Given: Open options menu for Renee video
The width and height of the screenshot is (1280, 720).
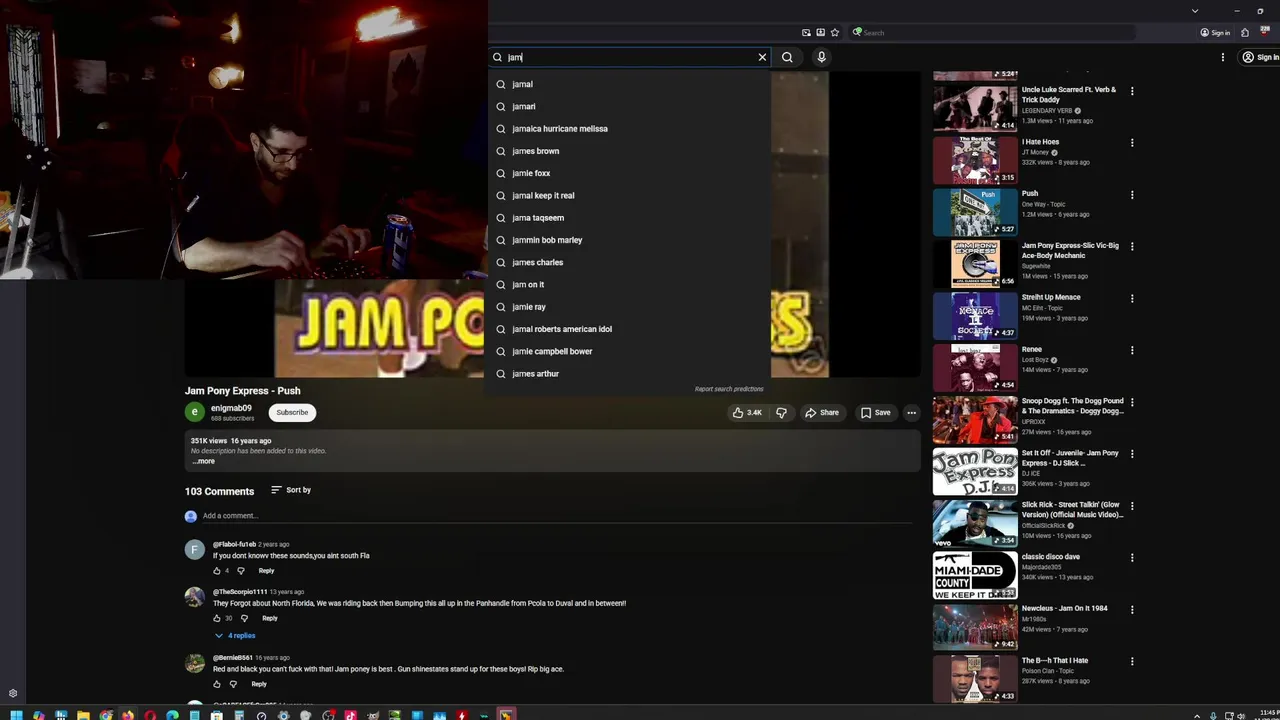Looking at the screenshot, I should (x=1132, y=350).
